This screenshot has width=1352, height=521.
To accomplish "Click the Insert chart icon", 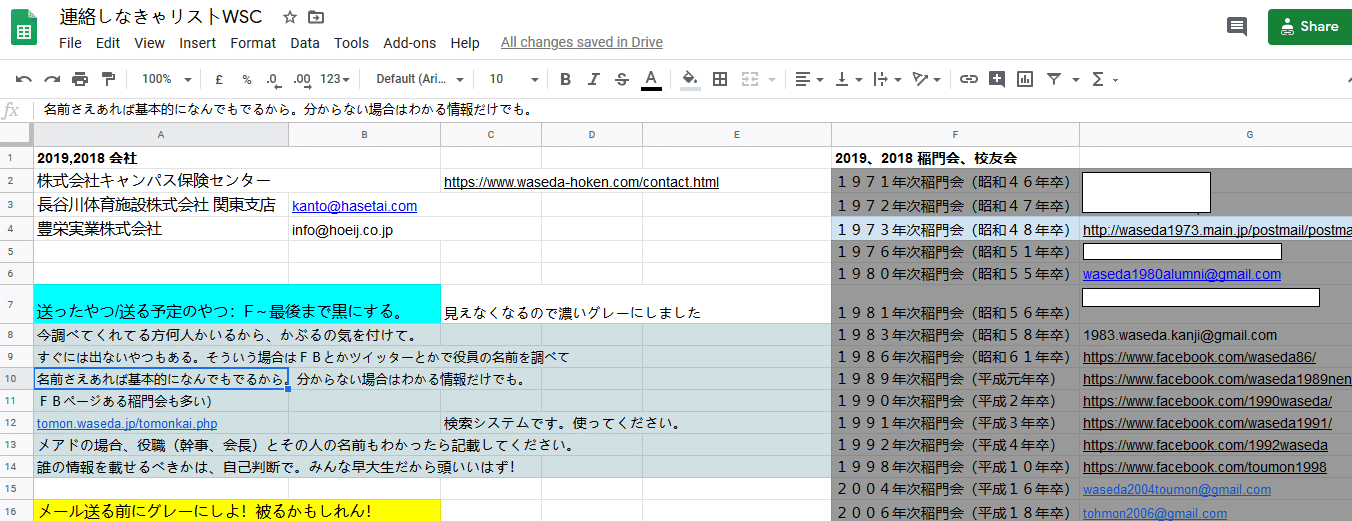I will (1025, 79).
